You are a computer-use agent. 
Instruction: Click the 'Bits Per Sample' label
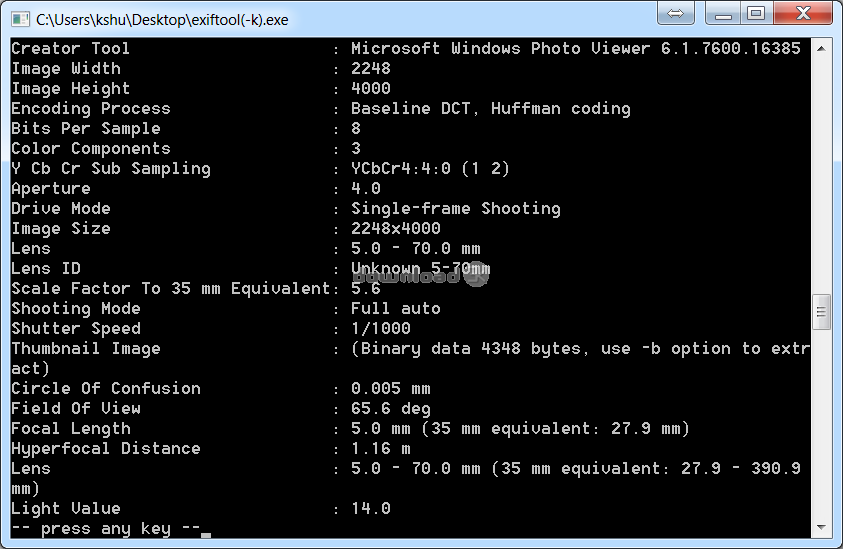tap(86, 129)
